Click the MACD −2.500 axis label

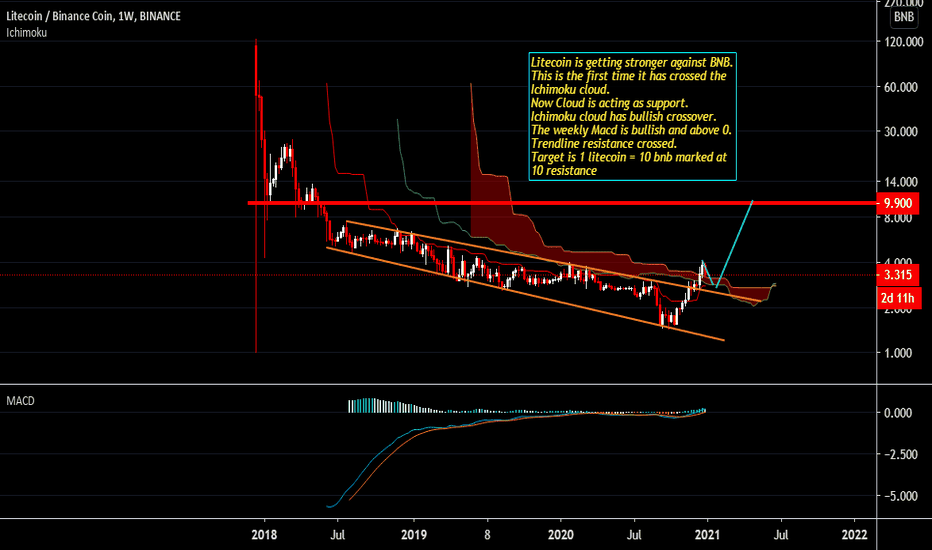pyautogui.click(x=901, y=454)
